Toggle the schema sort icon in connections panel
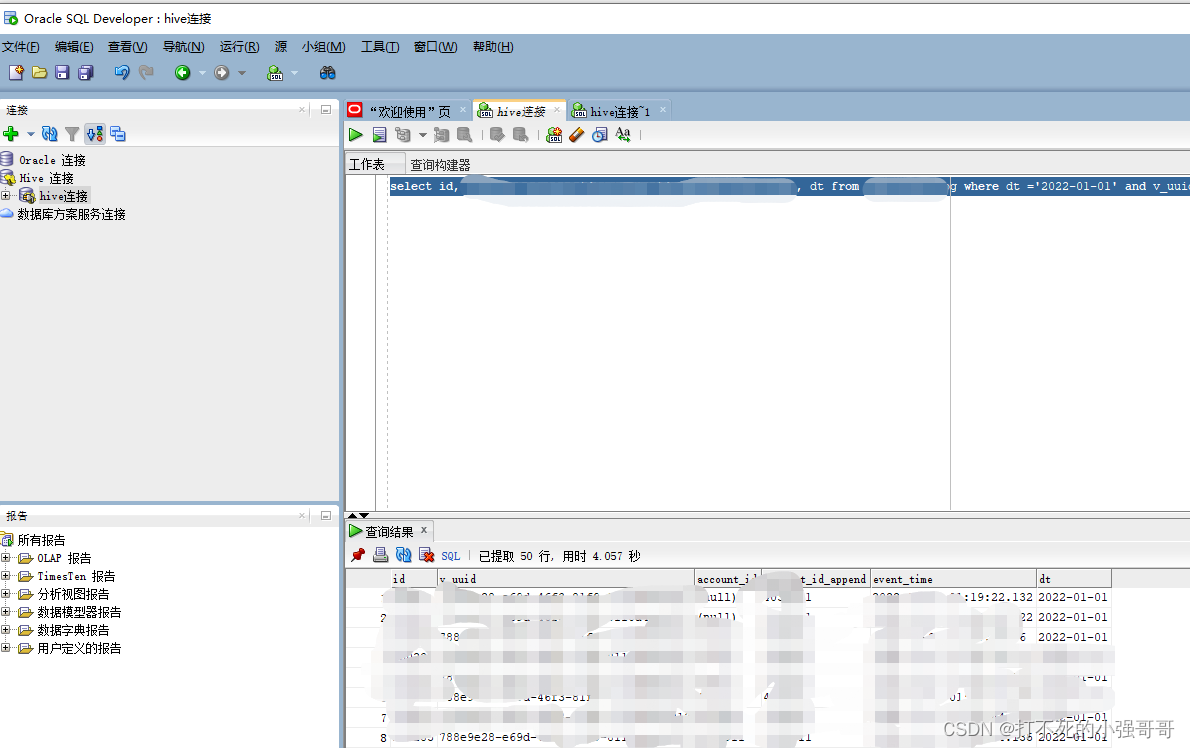Screen dimensions: 1190x748 point(95,134)
